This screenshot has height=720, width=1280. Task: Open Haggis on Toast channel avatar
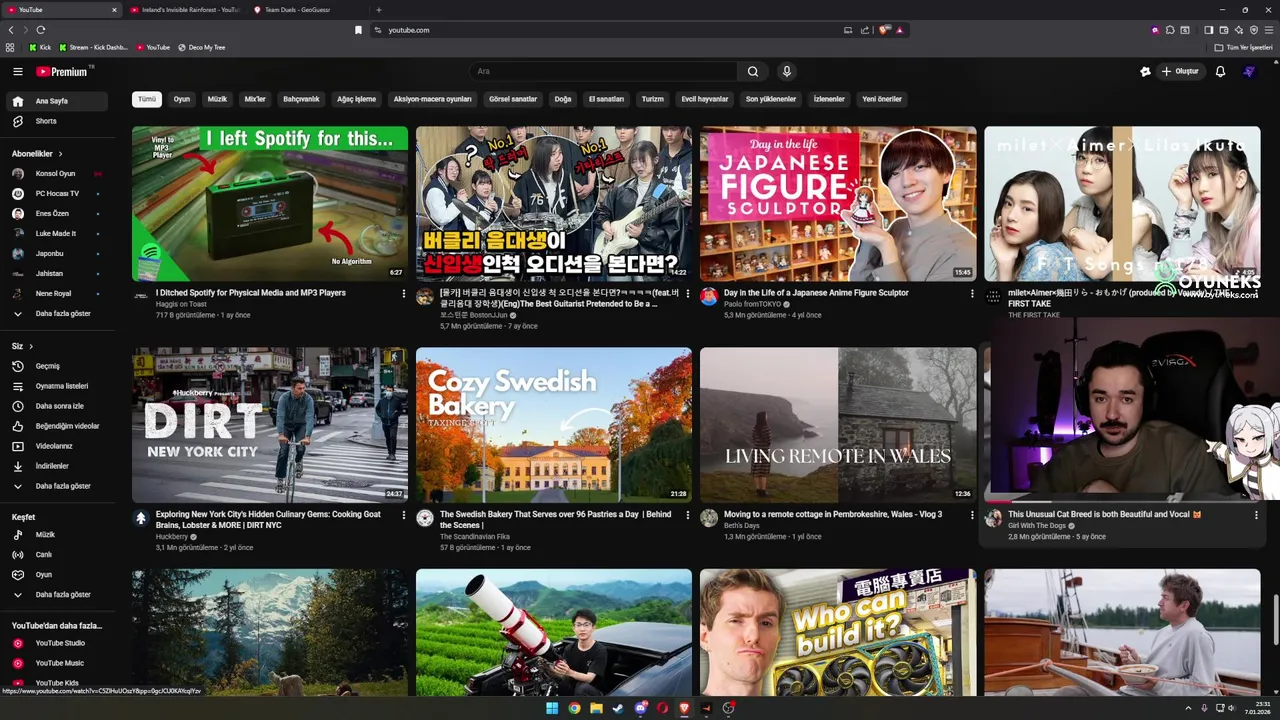click(x=141, y=296)
